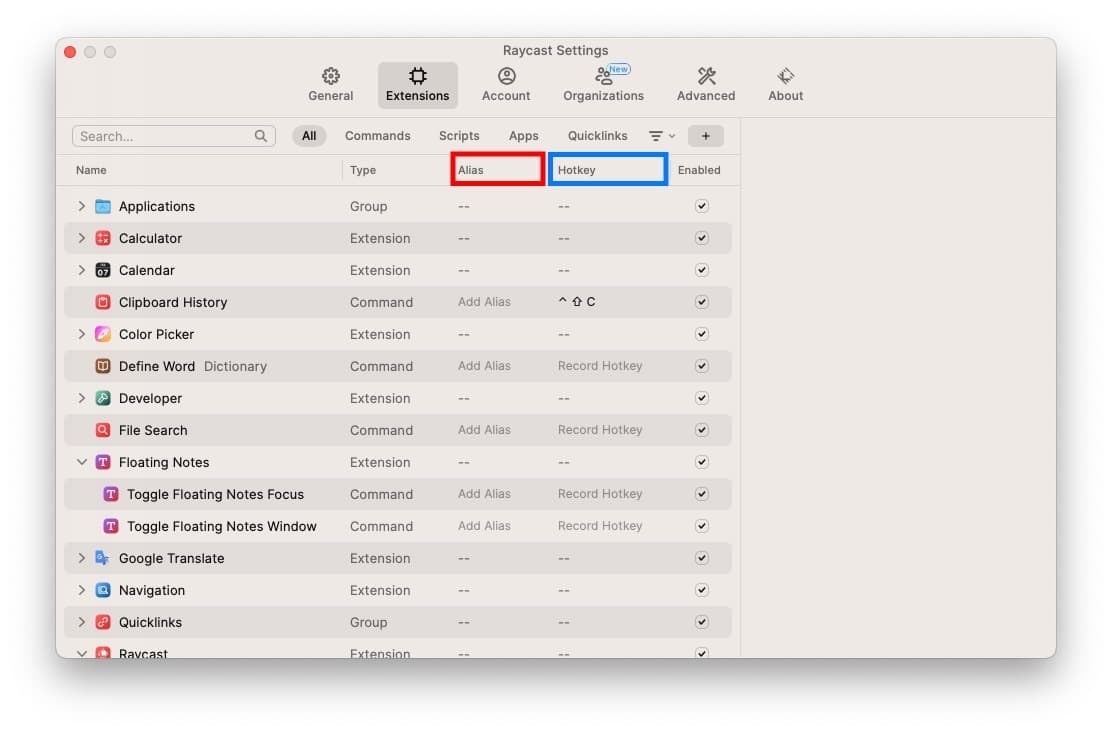The height and width of the screenshot is (732, 1112).
Task: Expand the Google Translate extension
Action: pyautogui.click(x=82, y=558)
